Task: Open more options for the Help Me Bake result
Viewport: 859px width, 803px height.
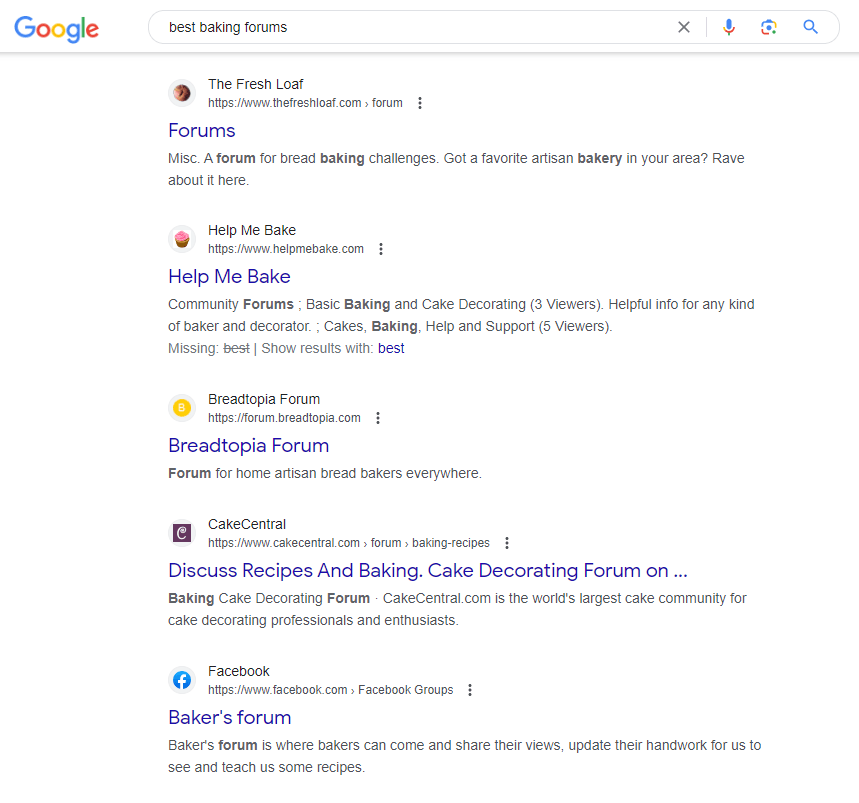Action: [381, 249]
